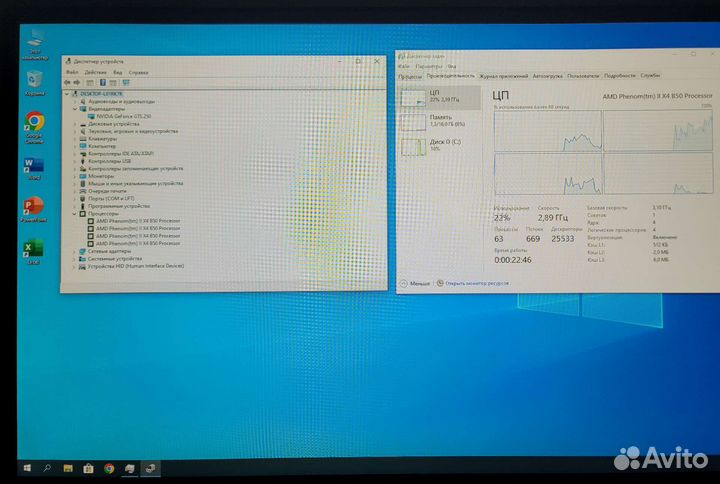
Task: Select Программные устройства row
Action: click(x=114, y=206)
